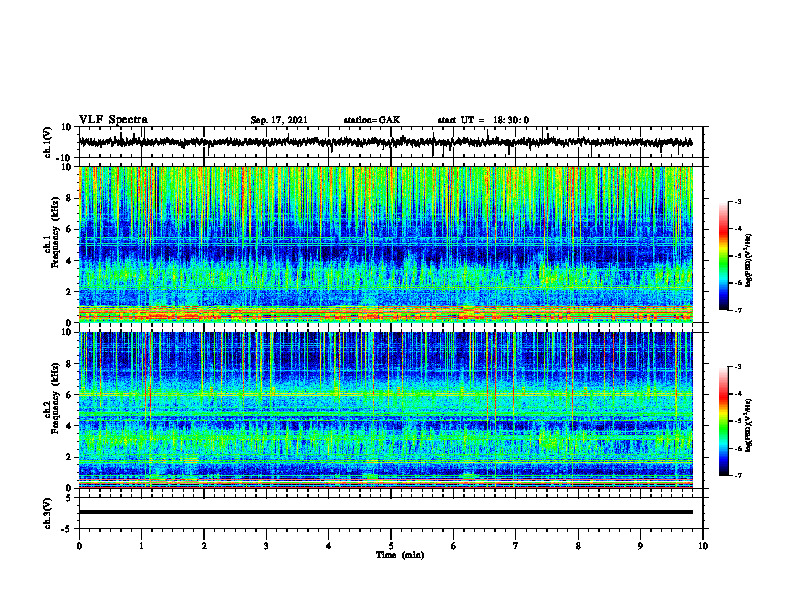Click the ch.2 PSD color bar

point(724,421)
